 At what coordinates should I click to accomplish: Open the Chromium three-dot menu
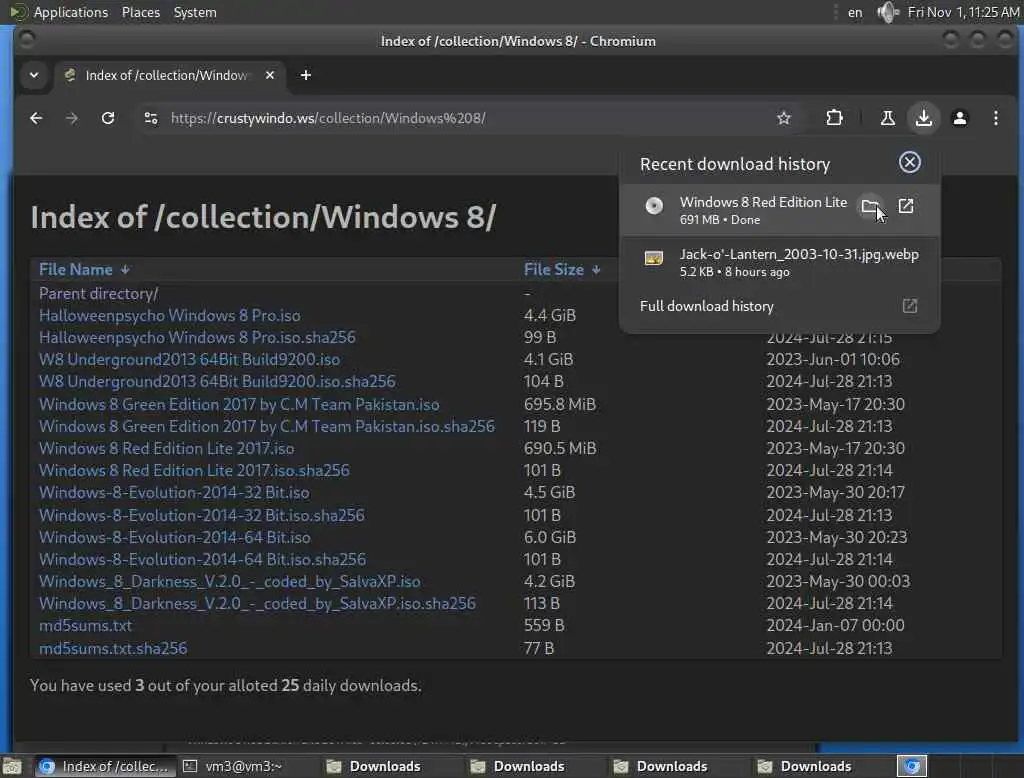pyautogui.click(x=995, y=118)
